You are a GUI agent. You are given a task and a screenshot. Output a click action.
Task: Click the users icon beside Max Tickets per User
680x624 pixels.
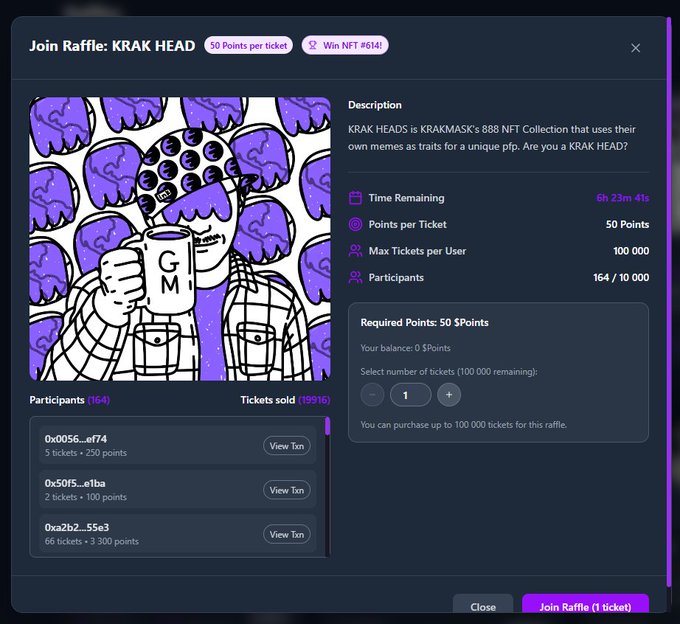pos(355,251)
